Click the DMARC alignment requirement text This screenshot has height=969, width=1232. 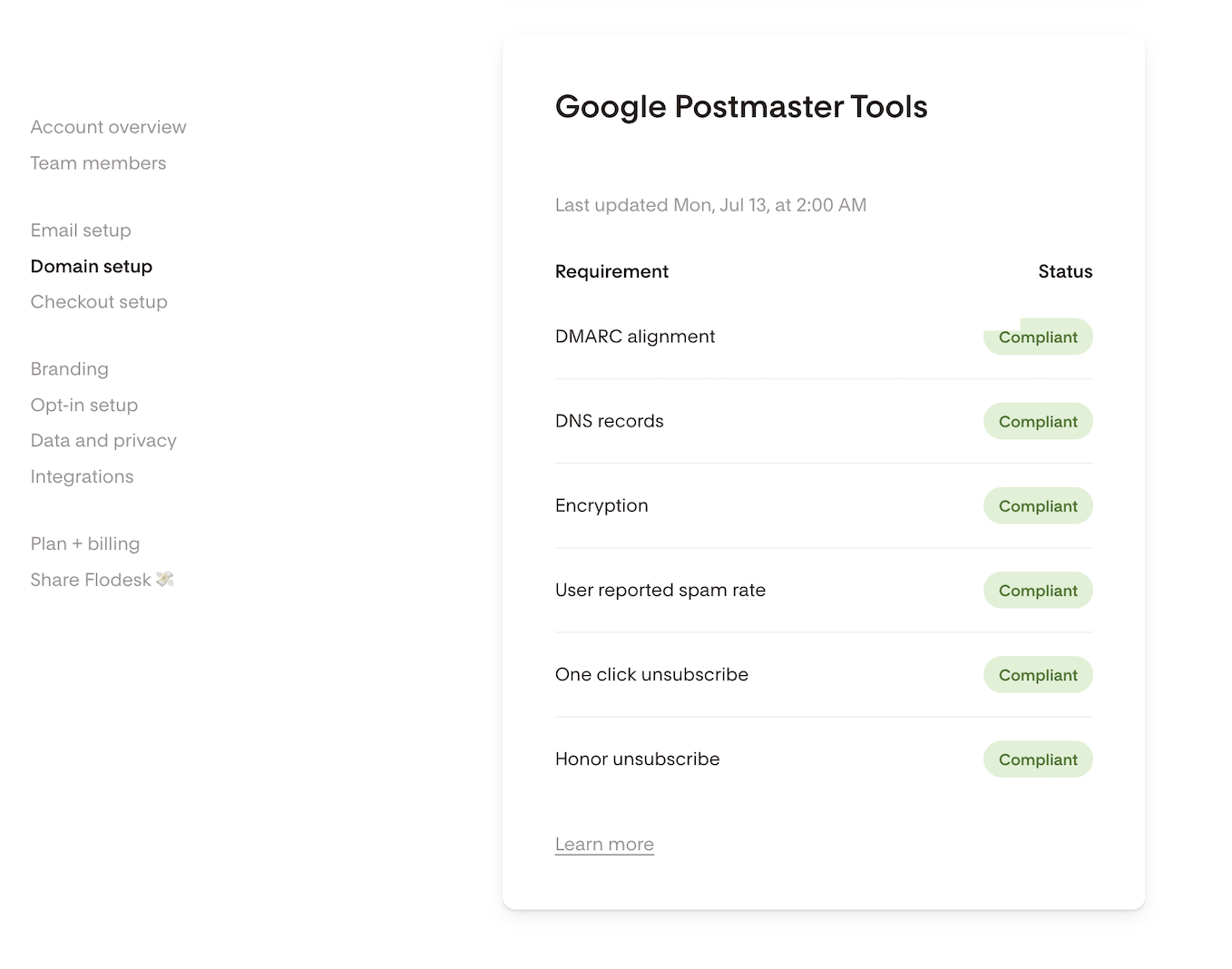click(635, 337)
